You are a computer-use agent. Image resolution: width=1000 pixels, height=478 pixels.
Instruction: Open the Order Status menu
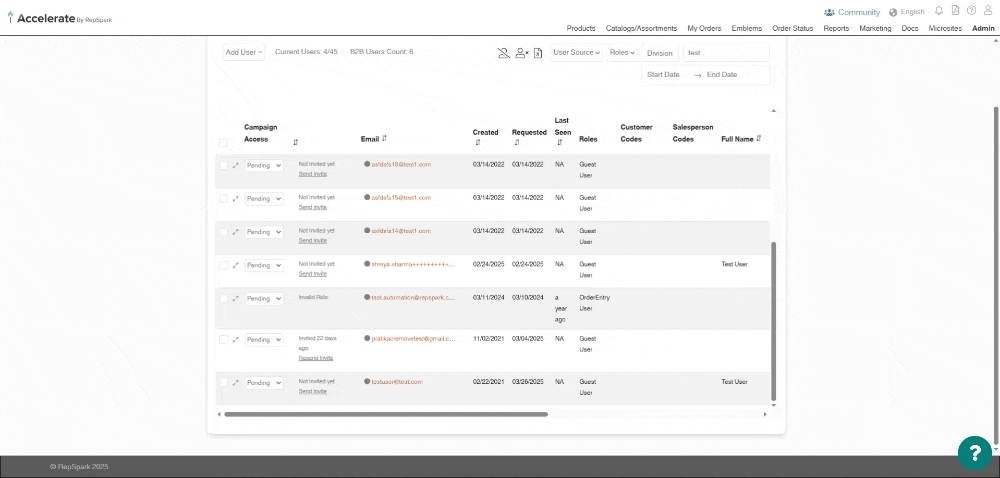(793, 28)
